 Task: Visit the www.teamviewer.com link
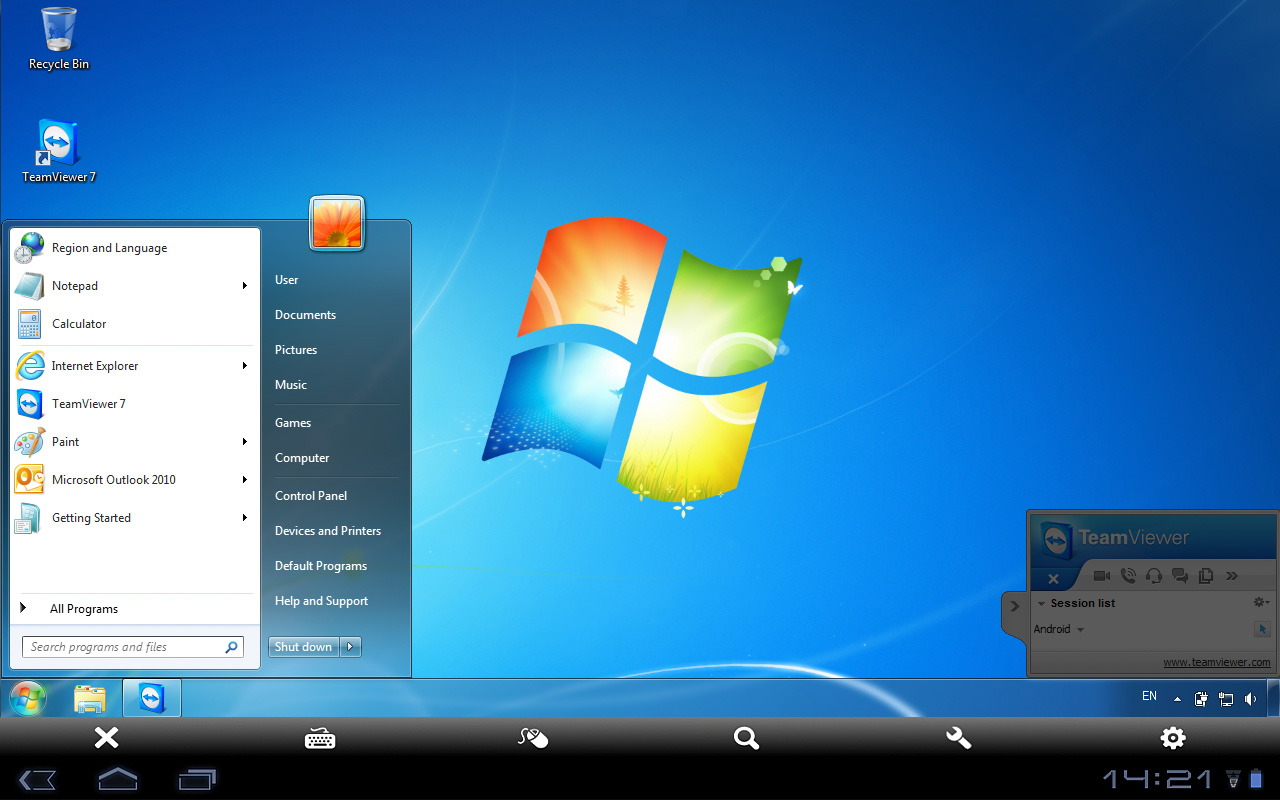pos(1217,662)
